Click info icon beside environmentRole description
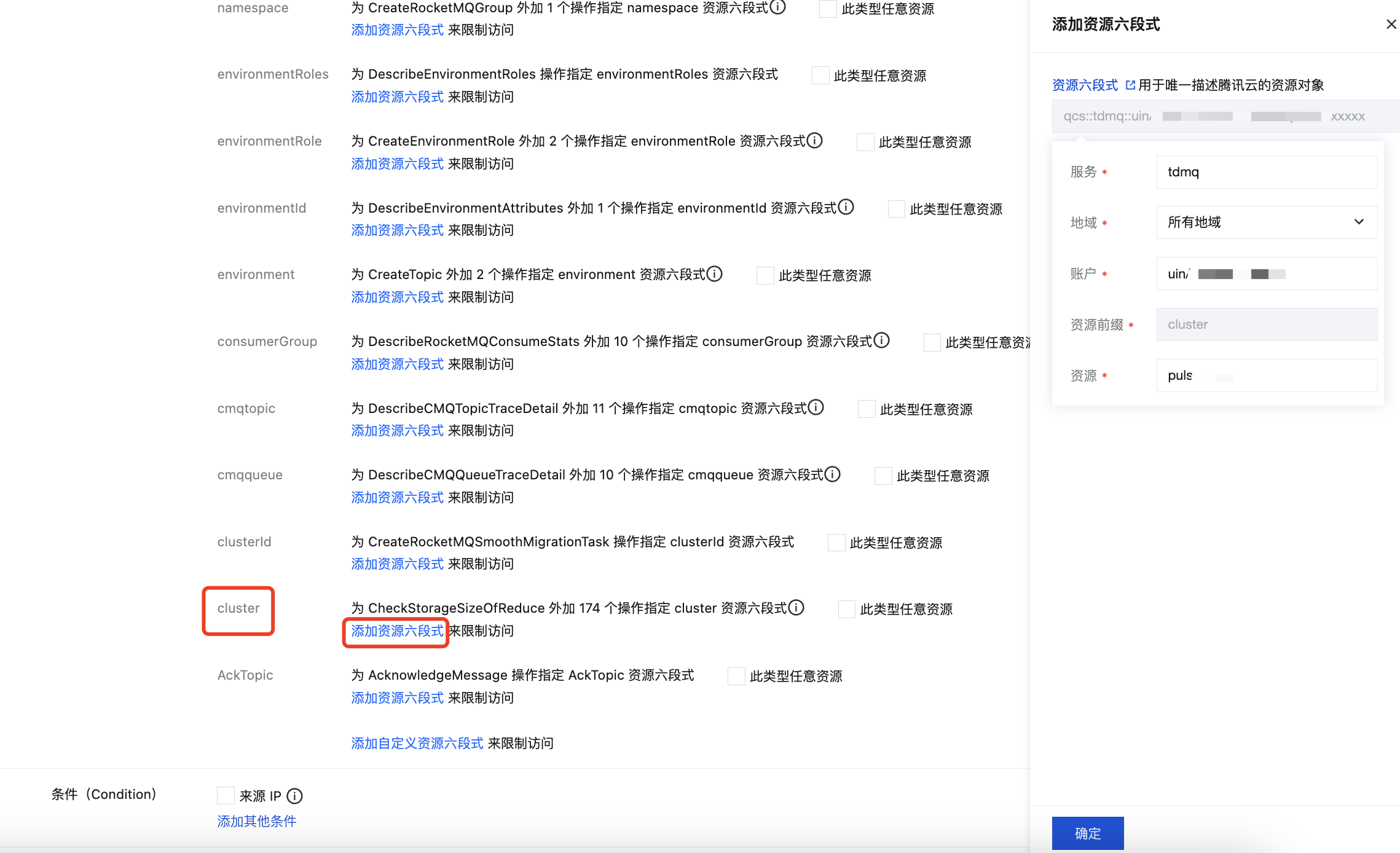Viewport: 1400px width, 853px height. (815, 141)
